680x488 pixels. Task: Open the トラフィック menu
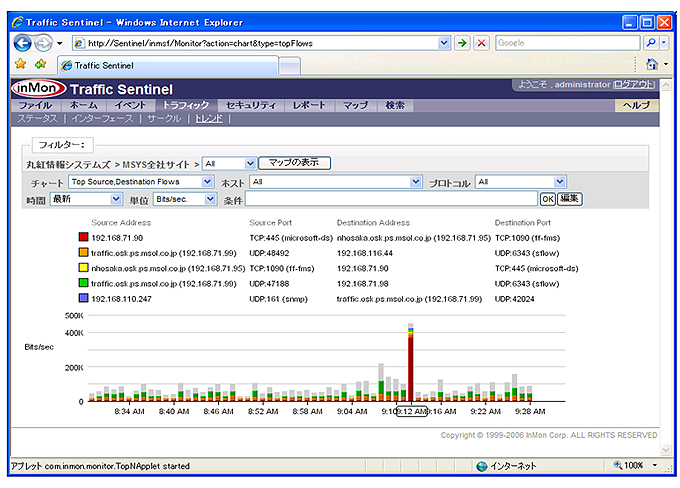click(186, 105)
